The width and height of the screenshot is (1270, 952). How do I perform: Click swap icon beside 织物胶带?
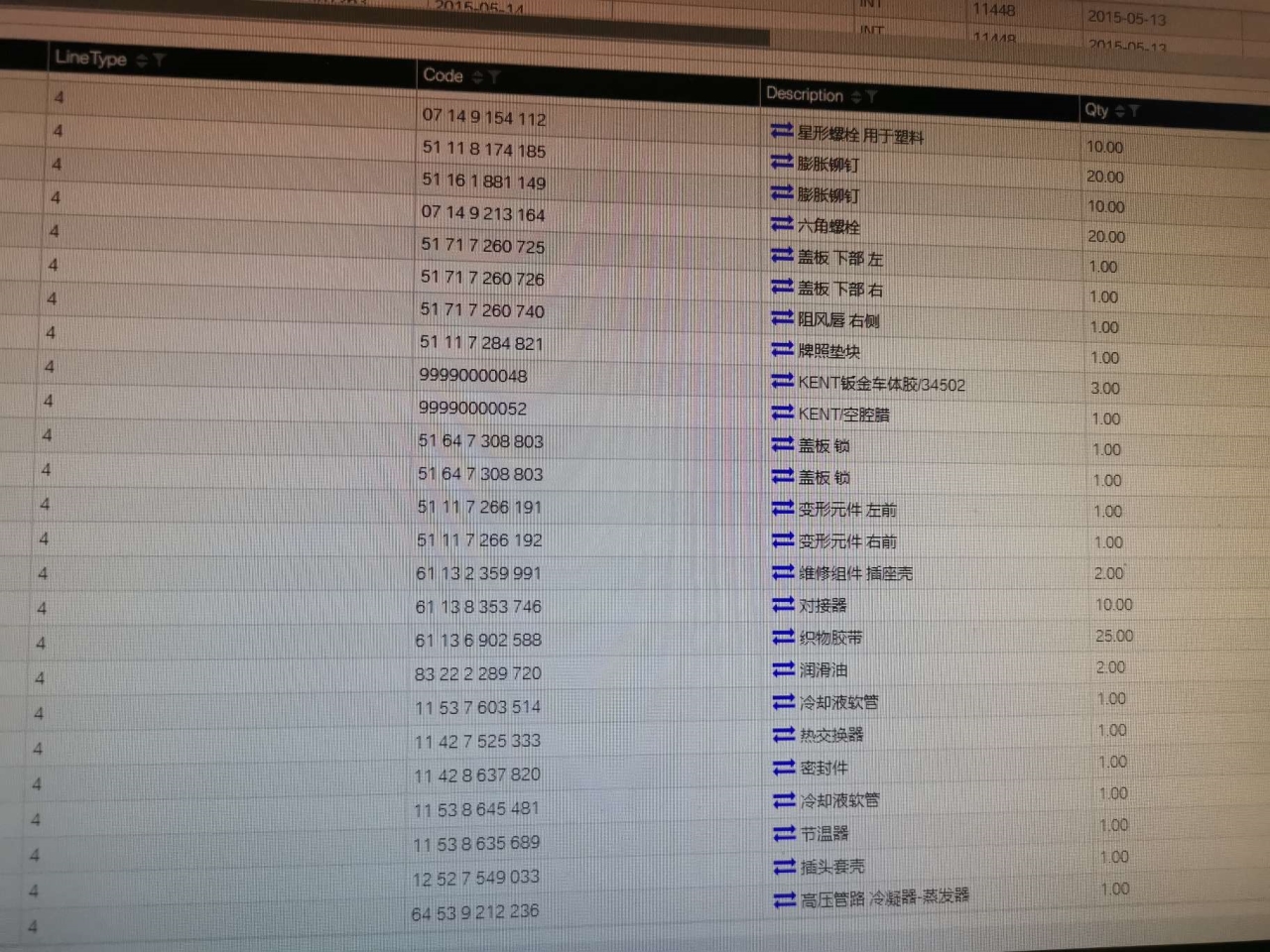point(784,636)
